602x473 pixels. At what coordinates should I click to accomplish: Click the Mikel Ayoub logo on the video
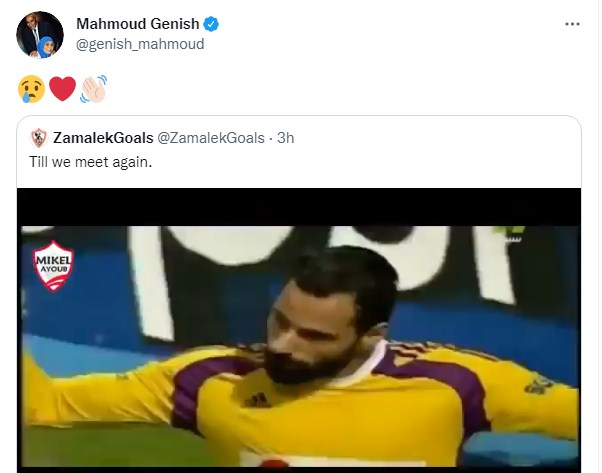click(x=57, y=266)
